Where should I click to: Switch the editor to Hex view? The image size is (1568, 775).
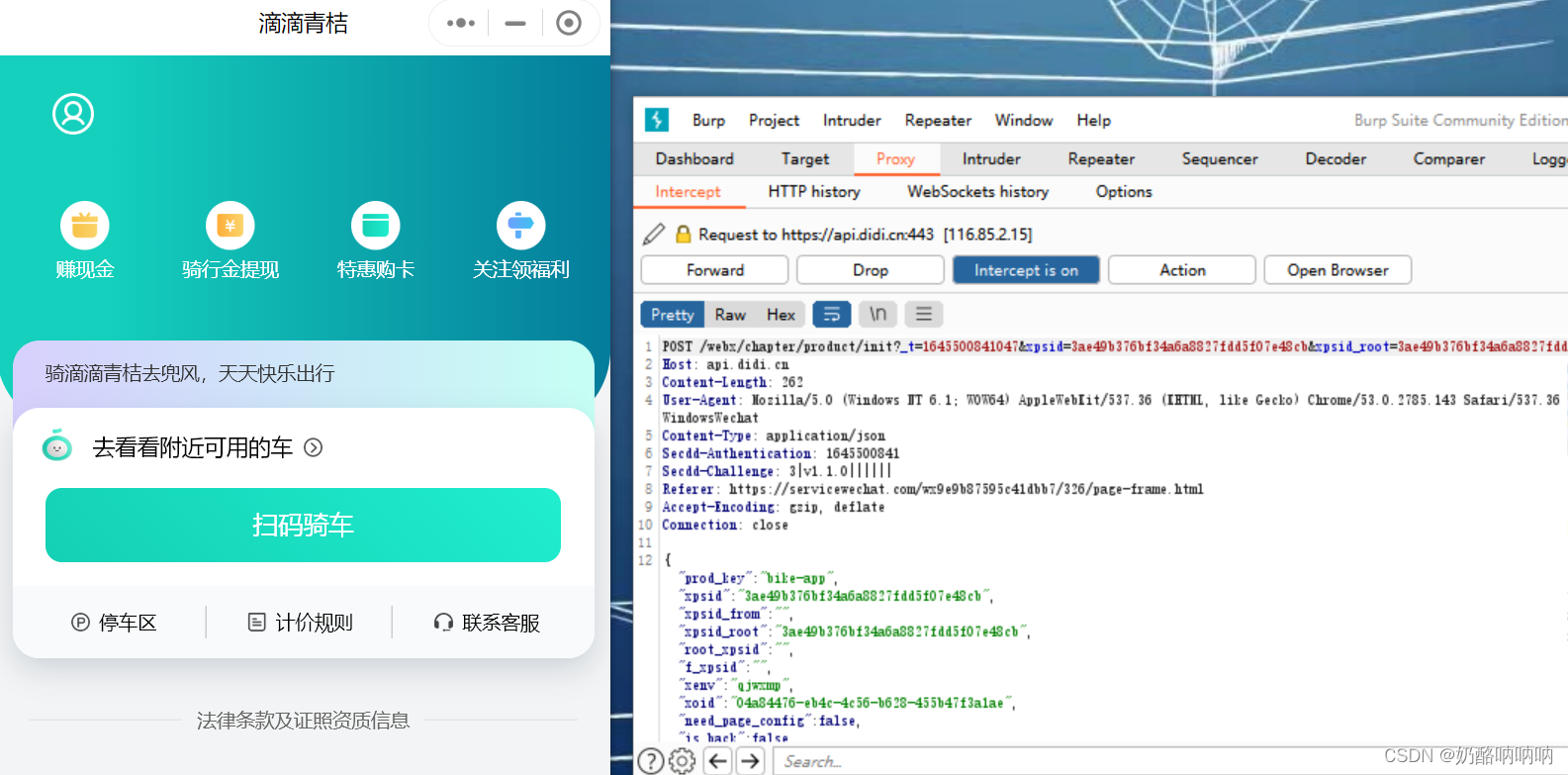pyautogui.click(x=781, y=315)
